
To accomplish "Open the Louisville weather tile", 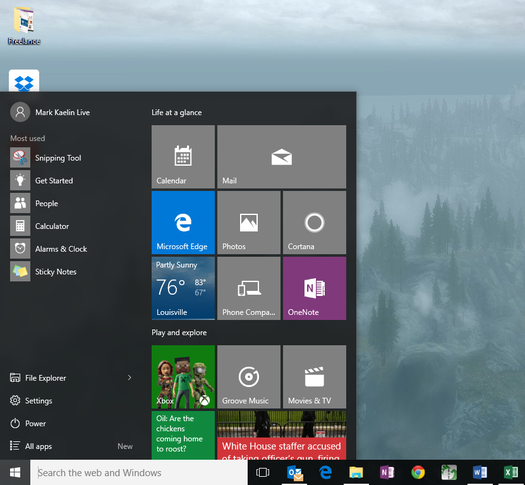I will [x=183, y=288].
